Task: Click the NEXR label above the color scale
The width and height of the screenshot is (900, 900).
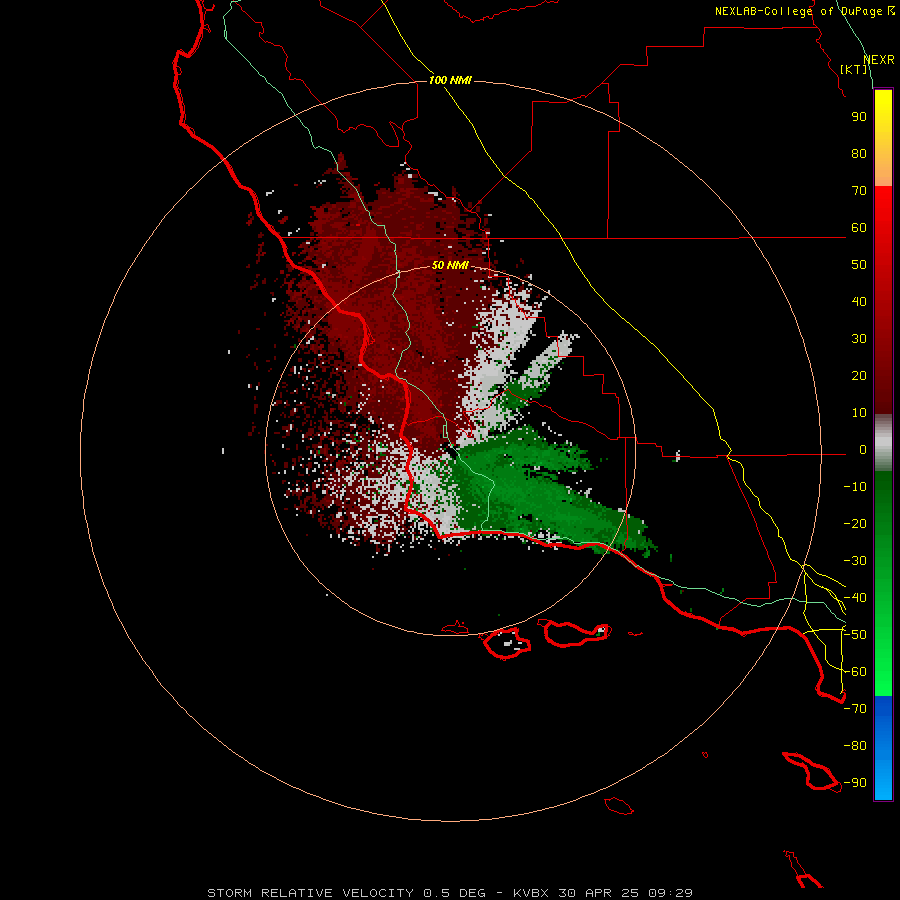Action: coord(879,60)
